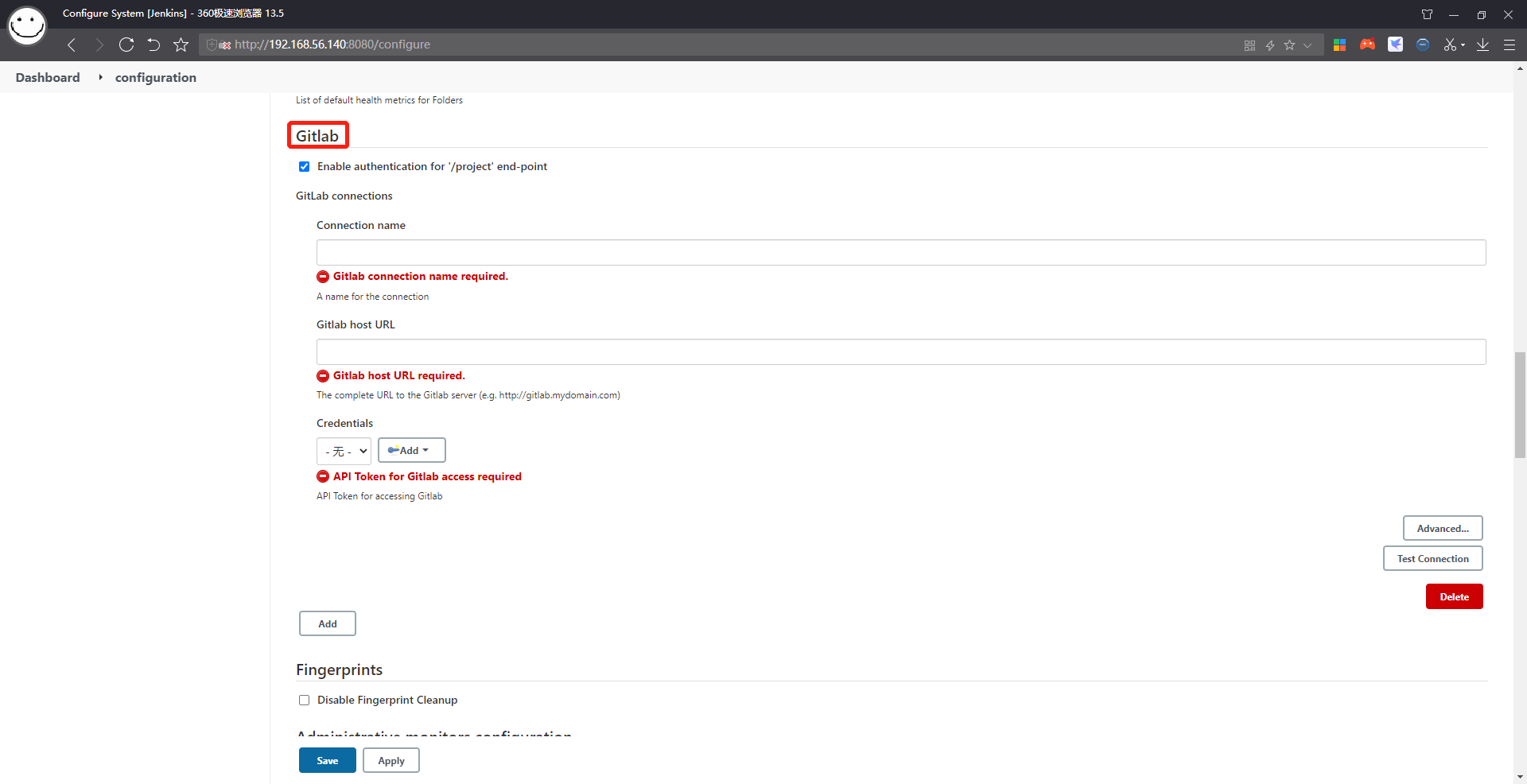The height and width of the screenshot is (784, 1527).
Task: Click the Apply button
Action: 391,760
